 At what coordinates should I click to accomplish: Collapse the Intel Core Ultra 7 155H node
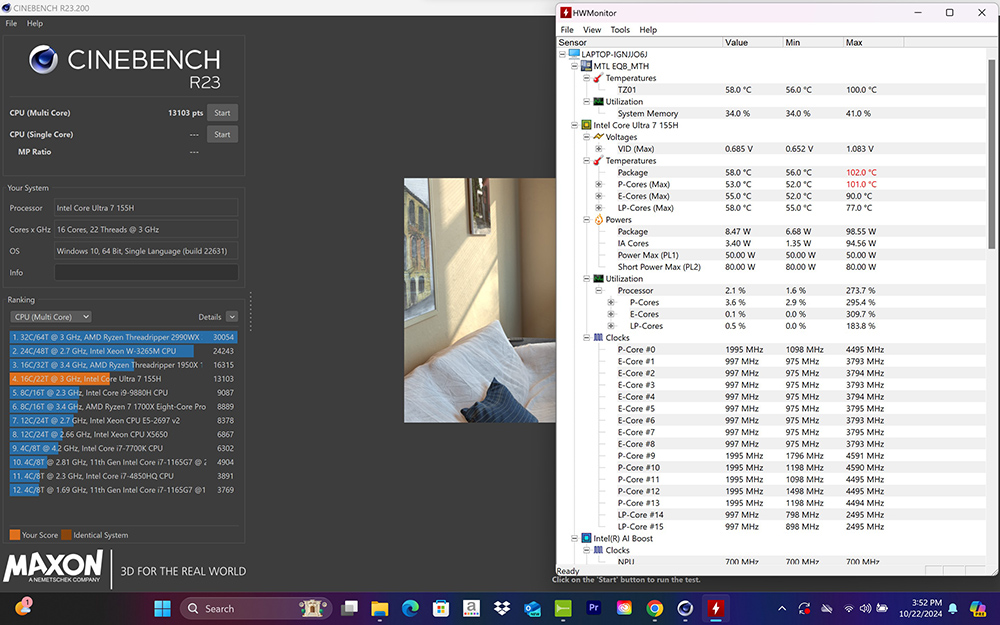click(574, 125)
